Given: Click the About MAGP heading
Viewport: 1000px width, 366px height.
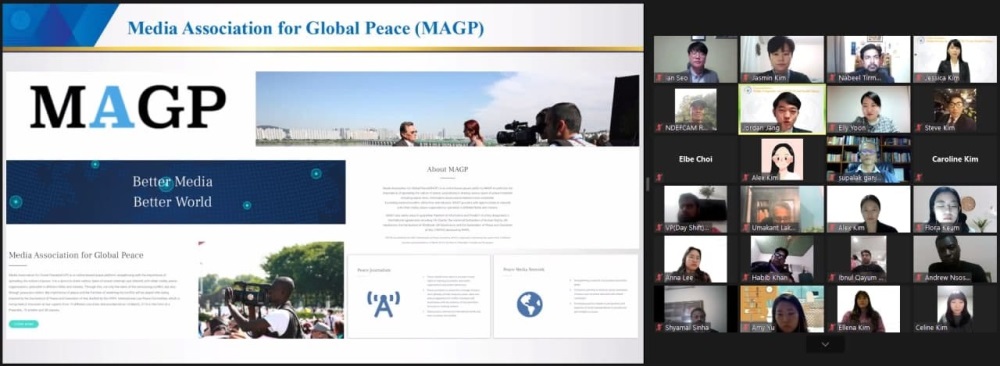Looking at the screenshot, I should pyautogui.click(x=449, y=170).
